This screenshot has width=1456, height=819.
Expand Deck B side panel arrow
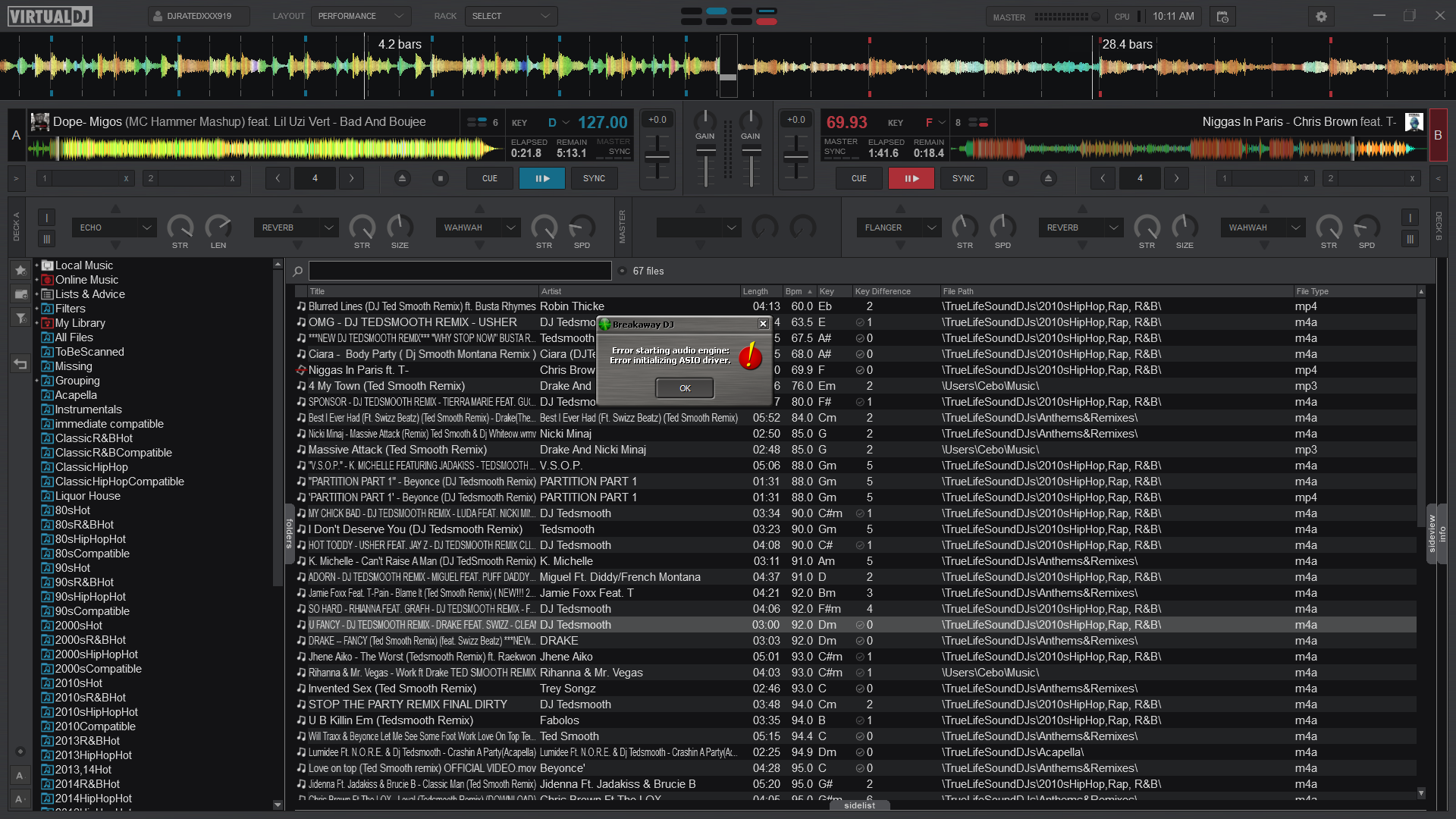(1438, 179)
